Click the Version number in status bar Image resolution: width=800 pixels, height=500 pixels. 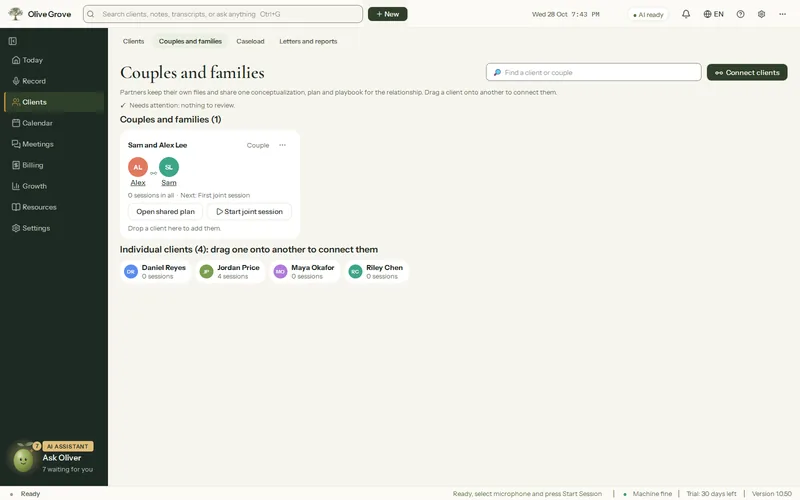coord(771,493)
